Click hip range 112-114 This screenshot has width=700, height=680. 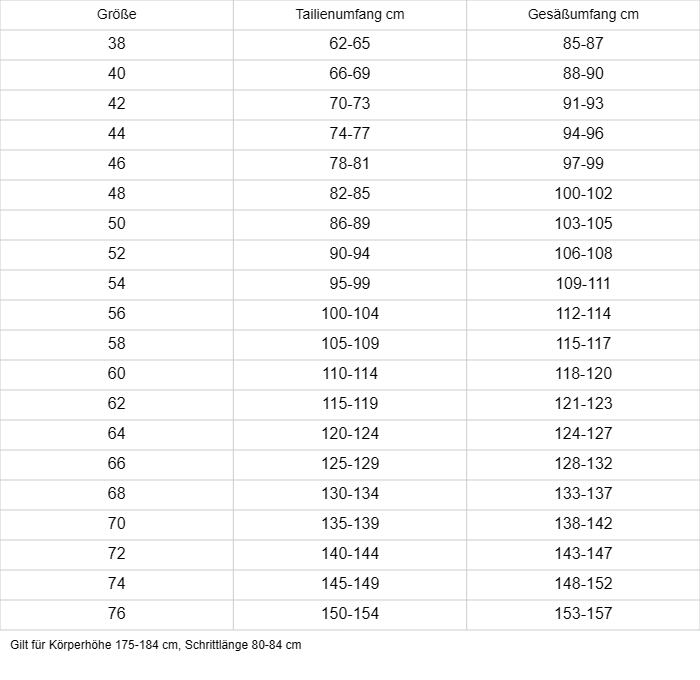tap(583, 314)
